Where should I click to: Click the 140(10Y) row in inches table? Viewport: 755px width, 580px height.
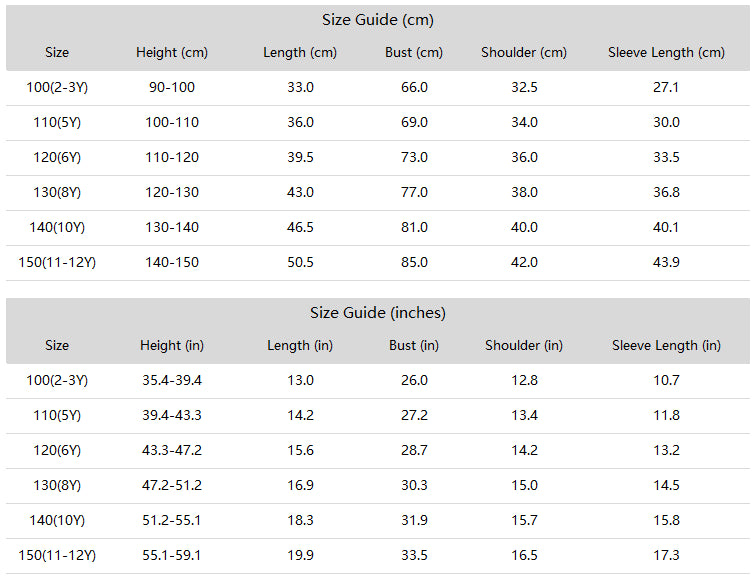click(x=378, y=520)
